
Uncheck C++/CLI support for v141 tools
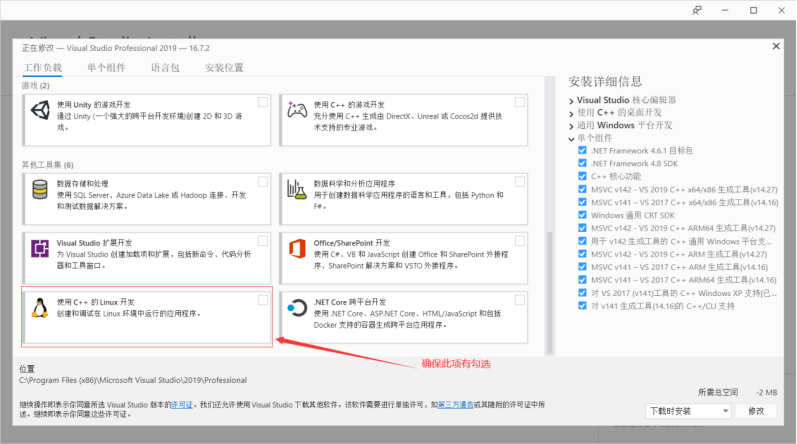point(583,305)
